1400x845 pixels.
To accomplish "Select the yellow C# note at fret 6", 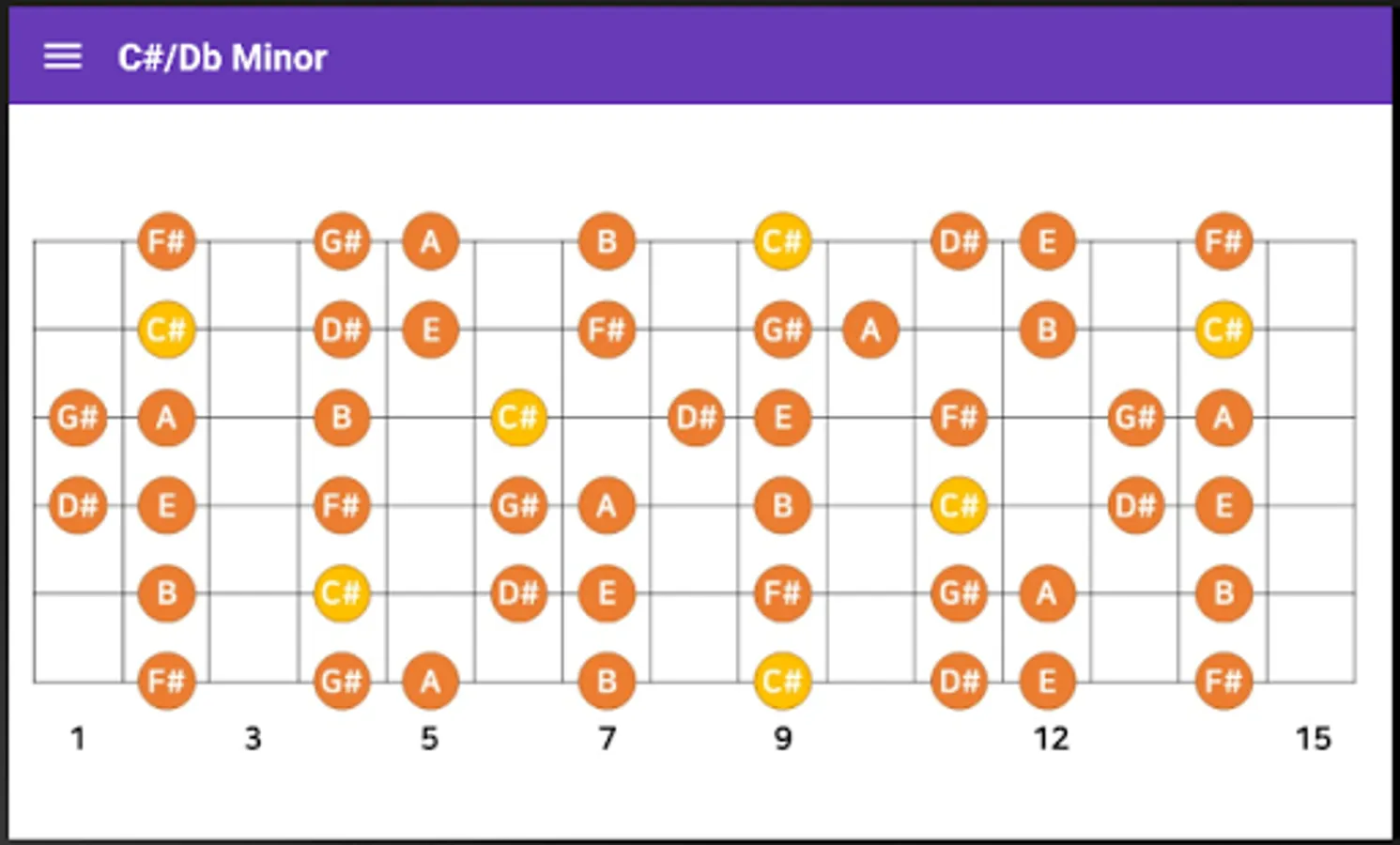I will tap(518, 417).
